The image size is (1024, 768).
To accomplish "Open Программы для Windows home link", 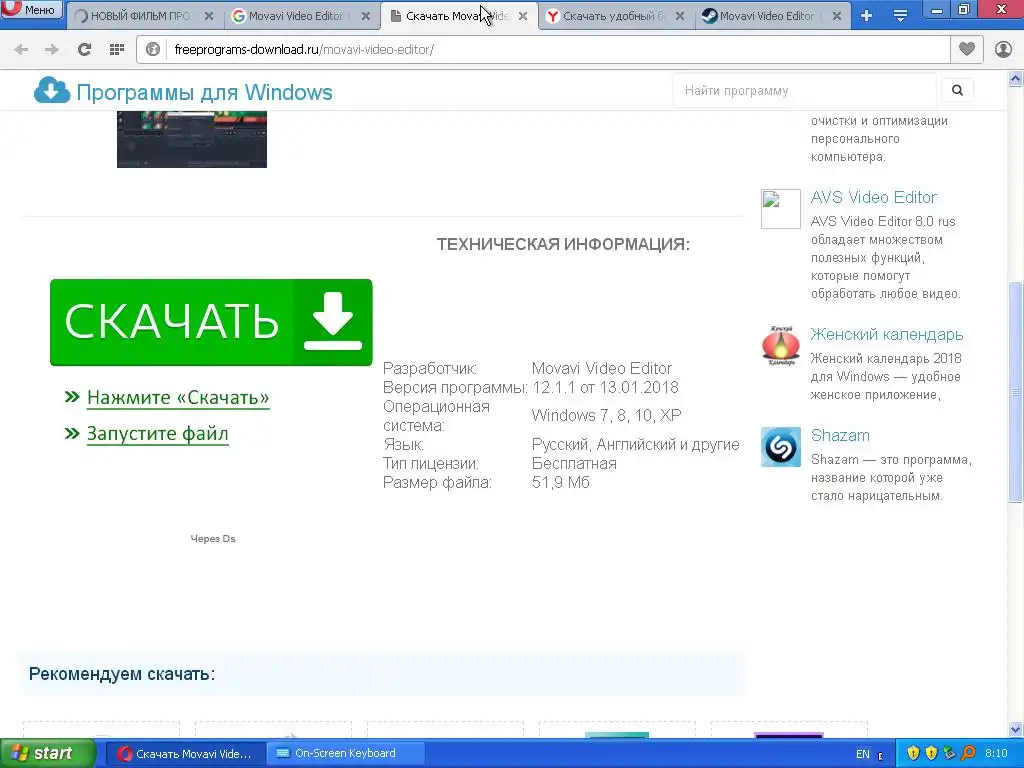I will pyautogui.click(x=204, y=92).
